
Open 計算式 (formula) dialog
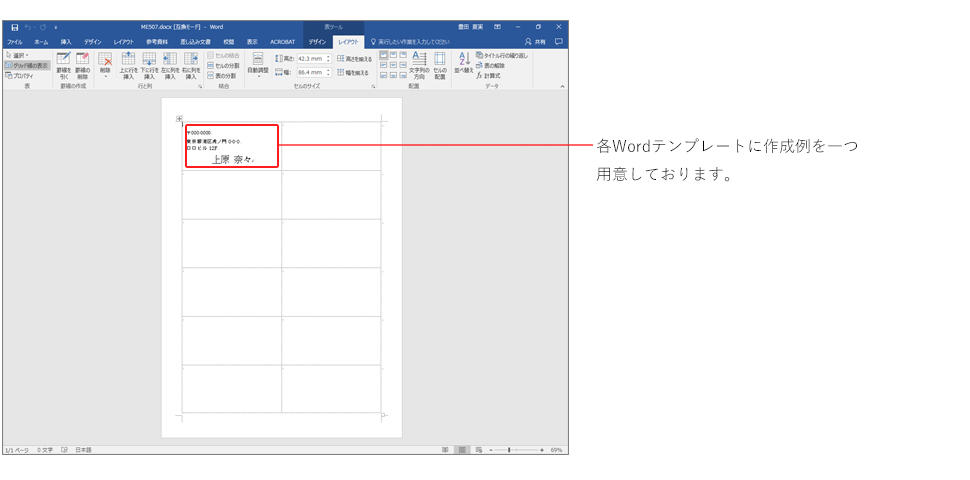tap(488, 75)
